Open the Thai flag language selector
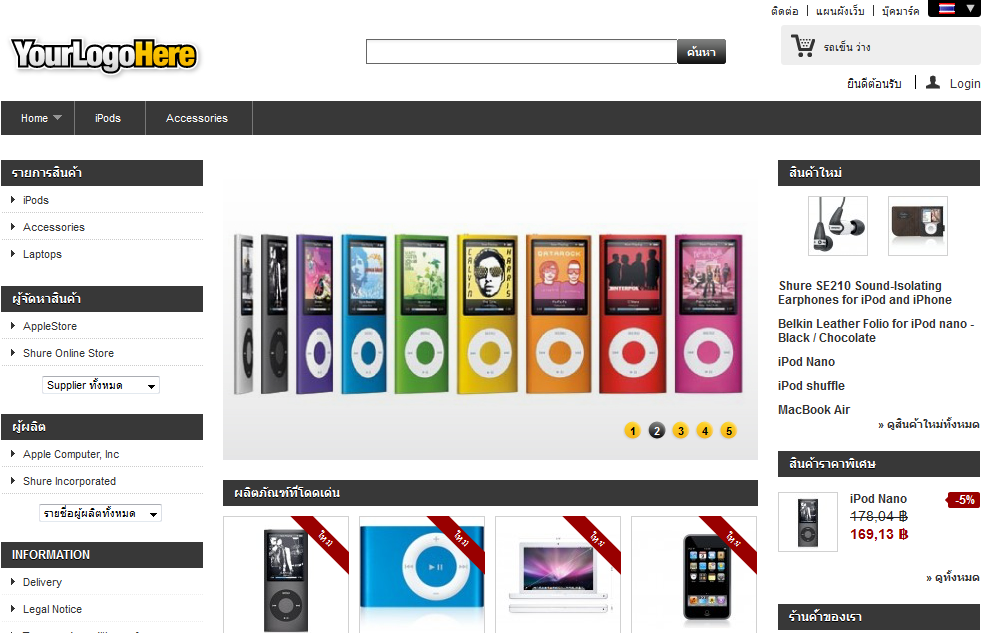This screenshot has width=983, height=633. 954,9
